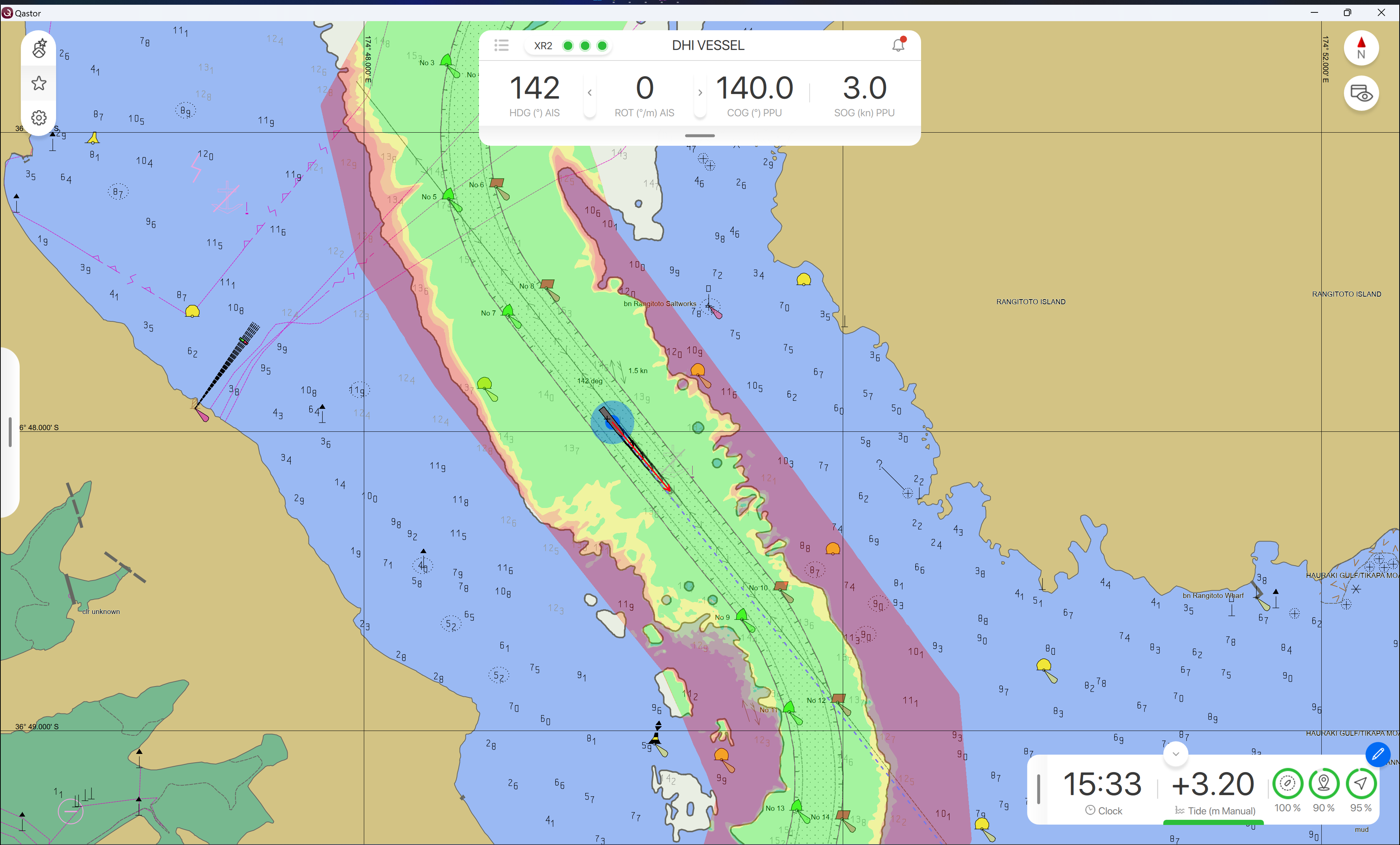Click the favorites star icon
The width and height of the screenshot is (1400, 845).
[39, 83]
